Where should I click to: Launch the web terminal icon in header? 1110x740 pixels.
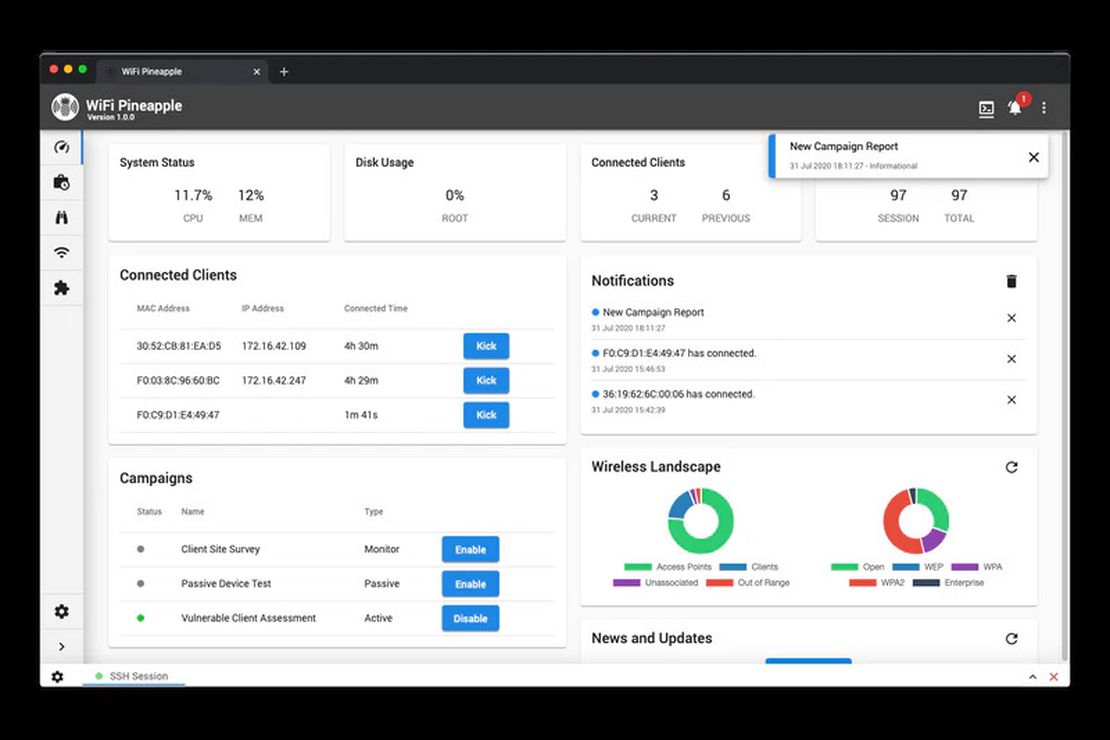pyautogui.click(x=986, y=108)
